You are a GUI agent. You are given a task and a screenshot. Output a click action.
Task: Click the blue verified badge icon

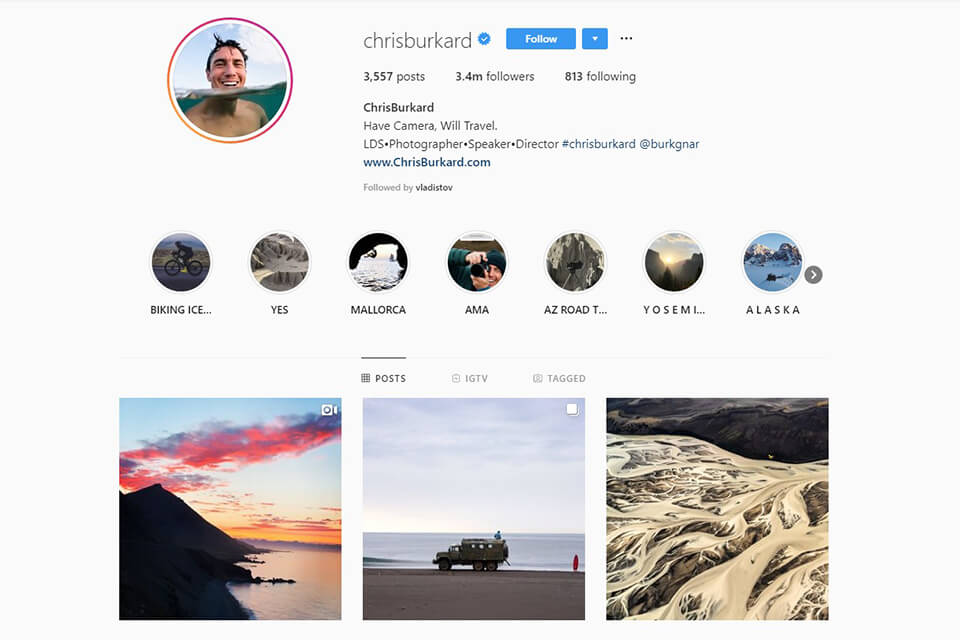click(x=484, y=39)
